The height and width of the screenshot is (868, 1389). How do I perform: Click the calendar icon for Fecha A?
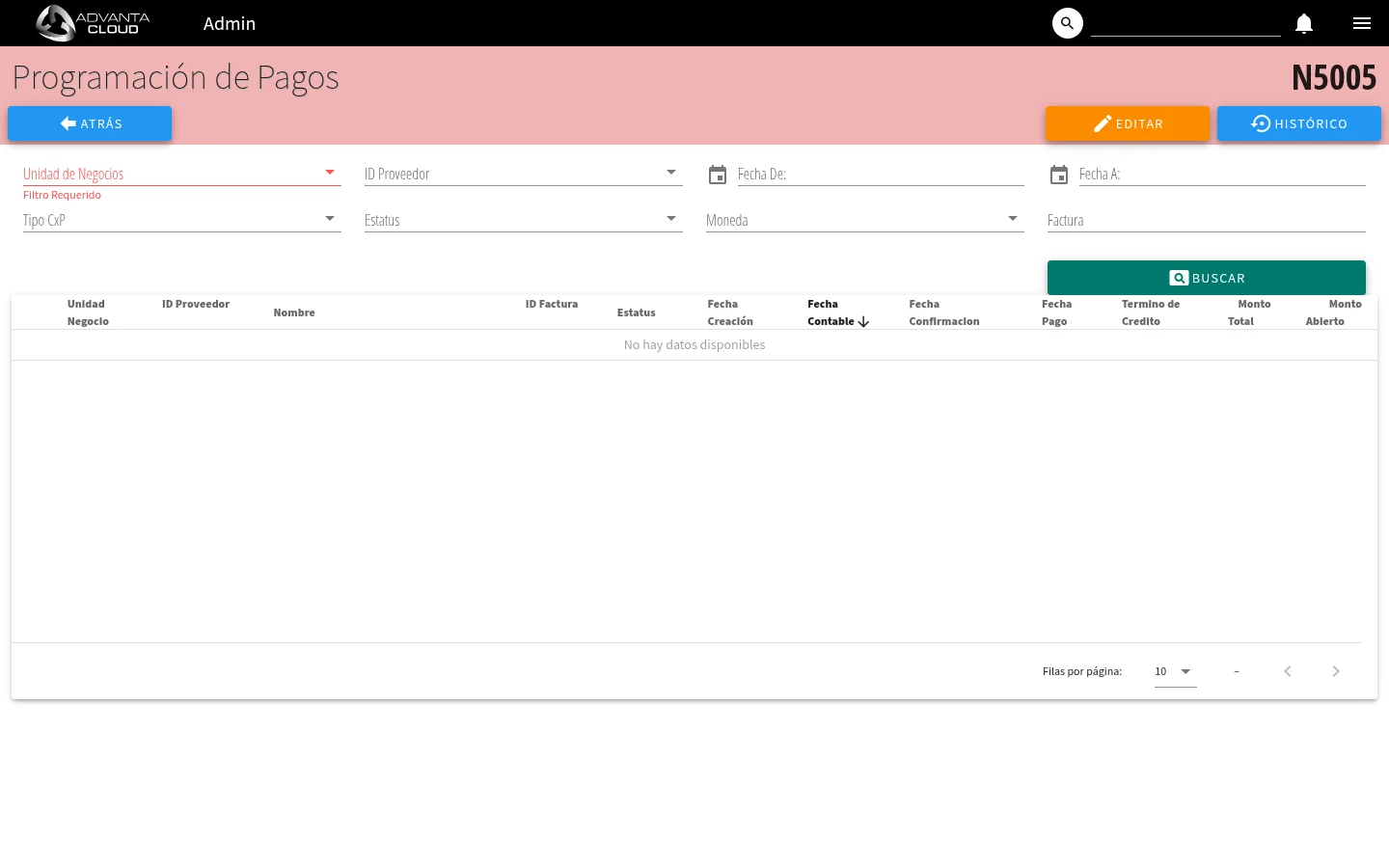tap(1059, 175)
